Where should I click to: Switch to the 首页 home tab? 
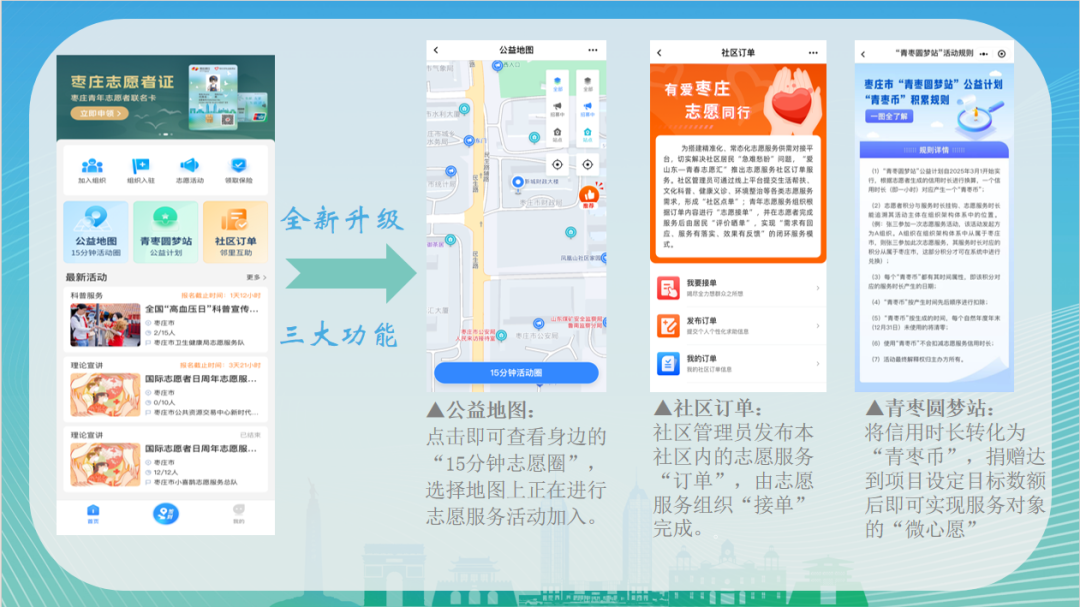point(93,514)
